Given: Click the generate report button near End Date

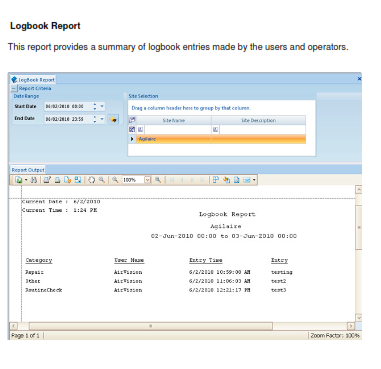Looking at the screenshot, I should [x=113, y=119].
